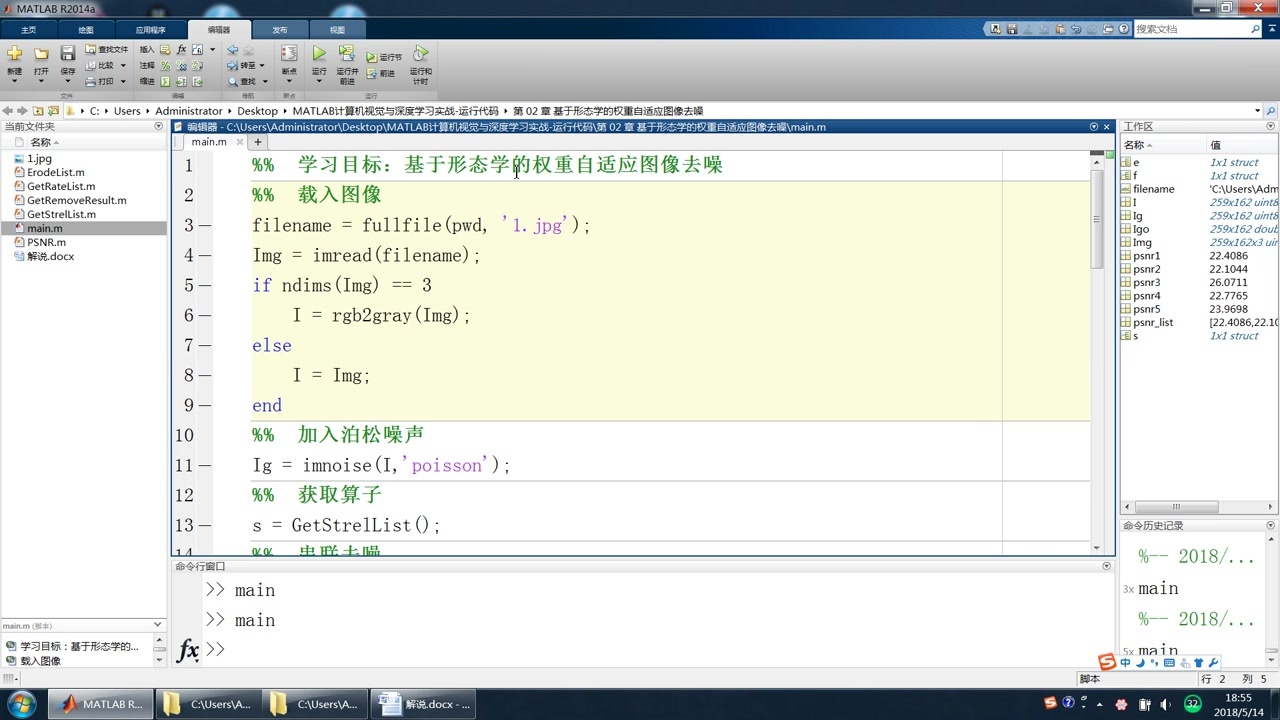
Task: Click the fx insert function icon
Action: click(x=181, y=49)
